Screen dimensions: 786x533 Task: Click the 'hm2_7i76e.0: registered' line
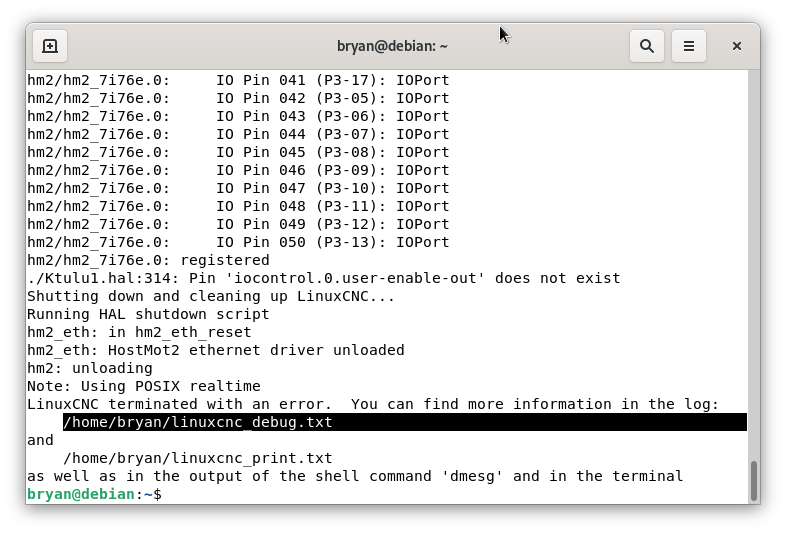pyautogui.click(x=148, y=260)
